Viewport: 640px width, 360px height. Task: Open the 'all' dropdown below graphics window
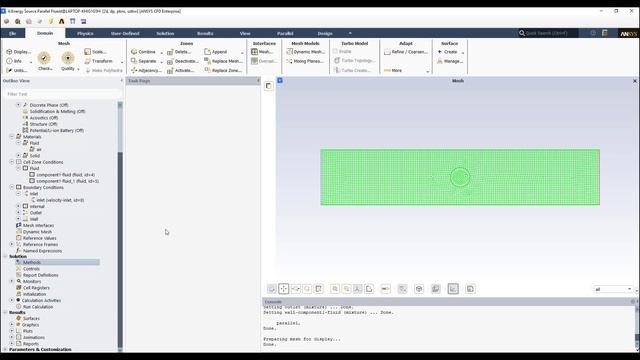pos(613,289)
